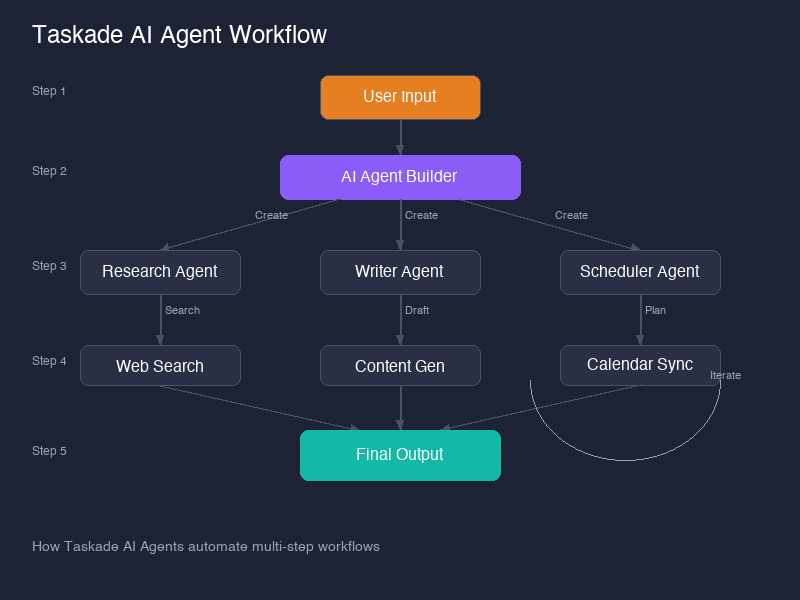The image size is (800, 600).
Task: Select the Final Output node
Action: point(400,455)
